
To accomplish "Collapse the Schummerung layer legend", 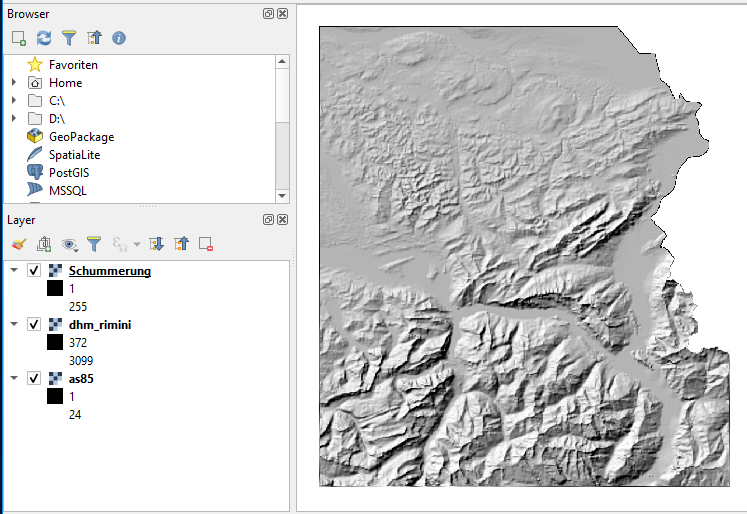I will tap(13, 271).
